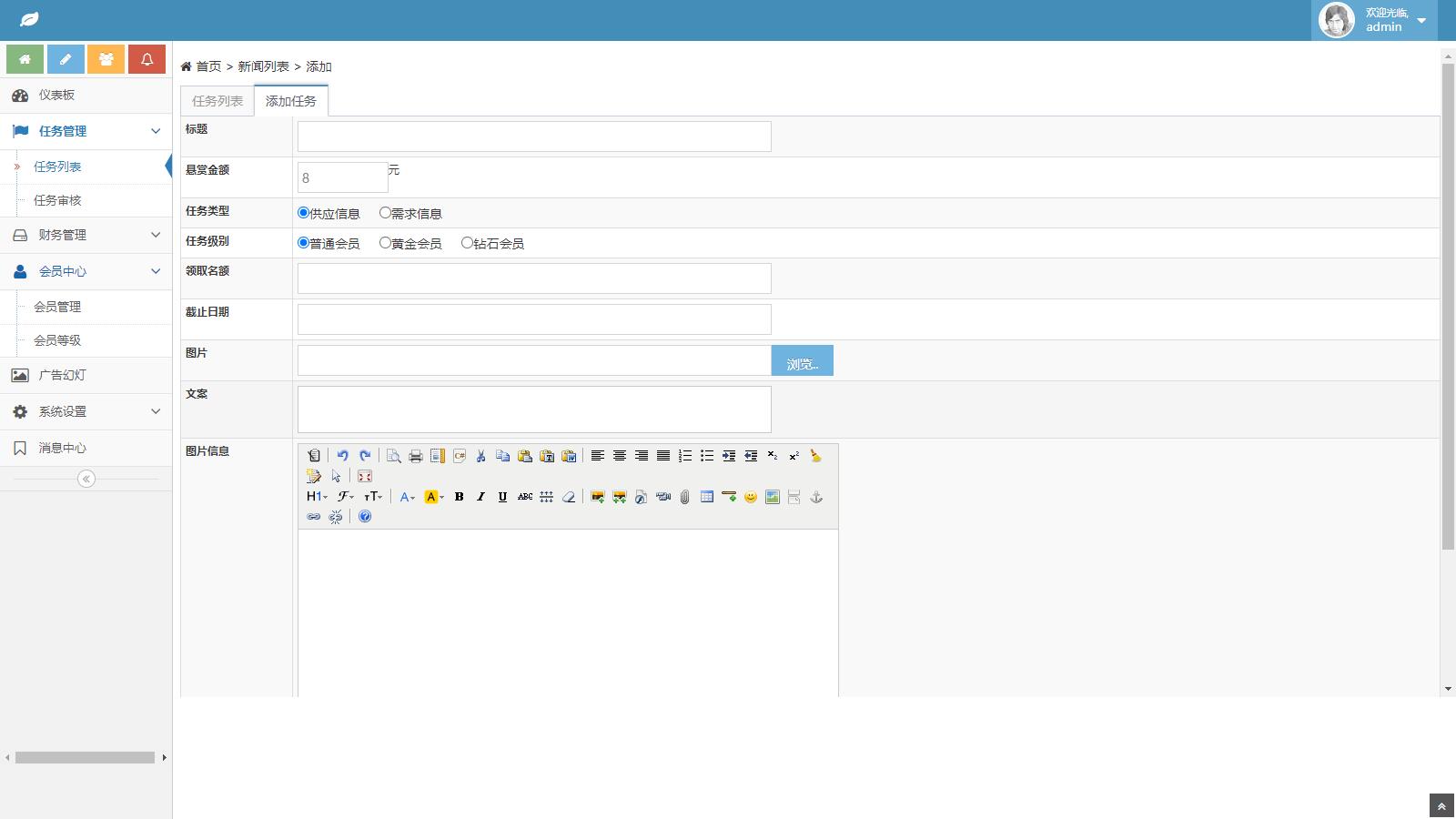The image size is (1456, 819).
Task: Open the H1 heading dropdown
Action: 316,497
